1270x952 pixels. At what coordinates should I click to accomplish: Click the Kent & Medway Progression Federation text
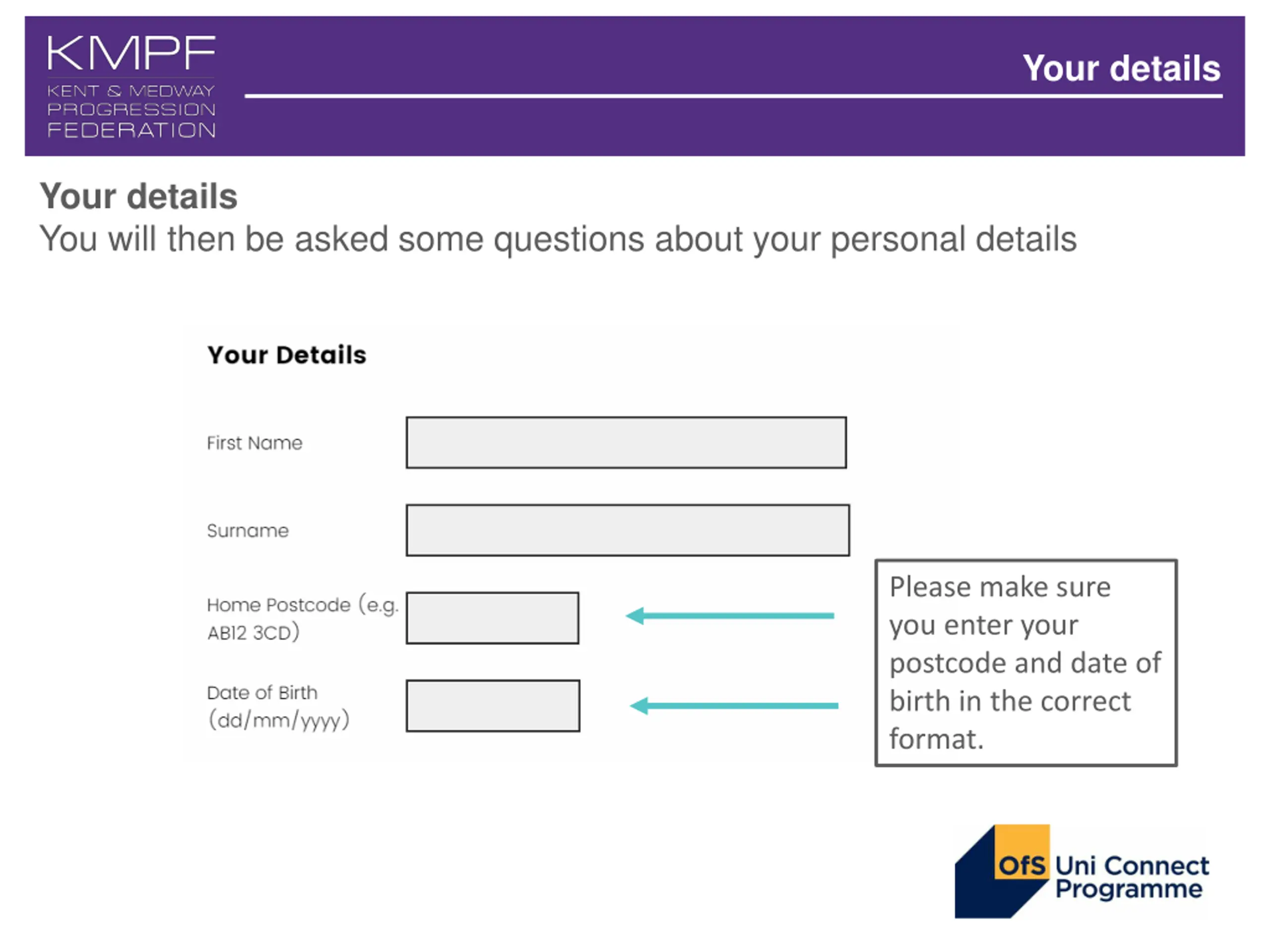click(131, 111)
